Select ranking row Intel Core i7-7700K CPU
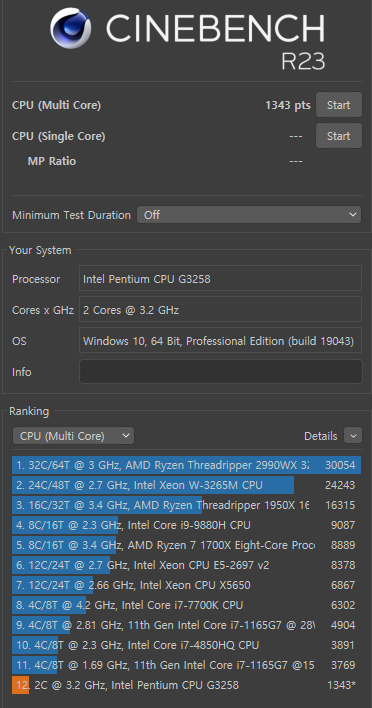Image resolution: width=372 pixels, height=708 pixels. pos(186,605)
